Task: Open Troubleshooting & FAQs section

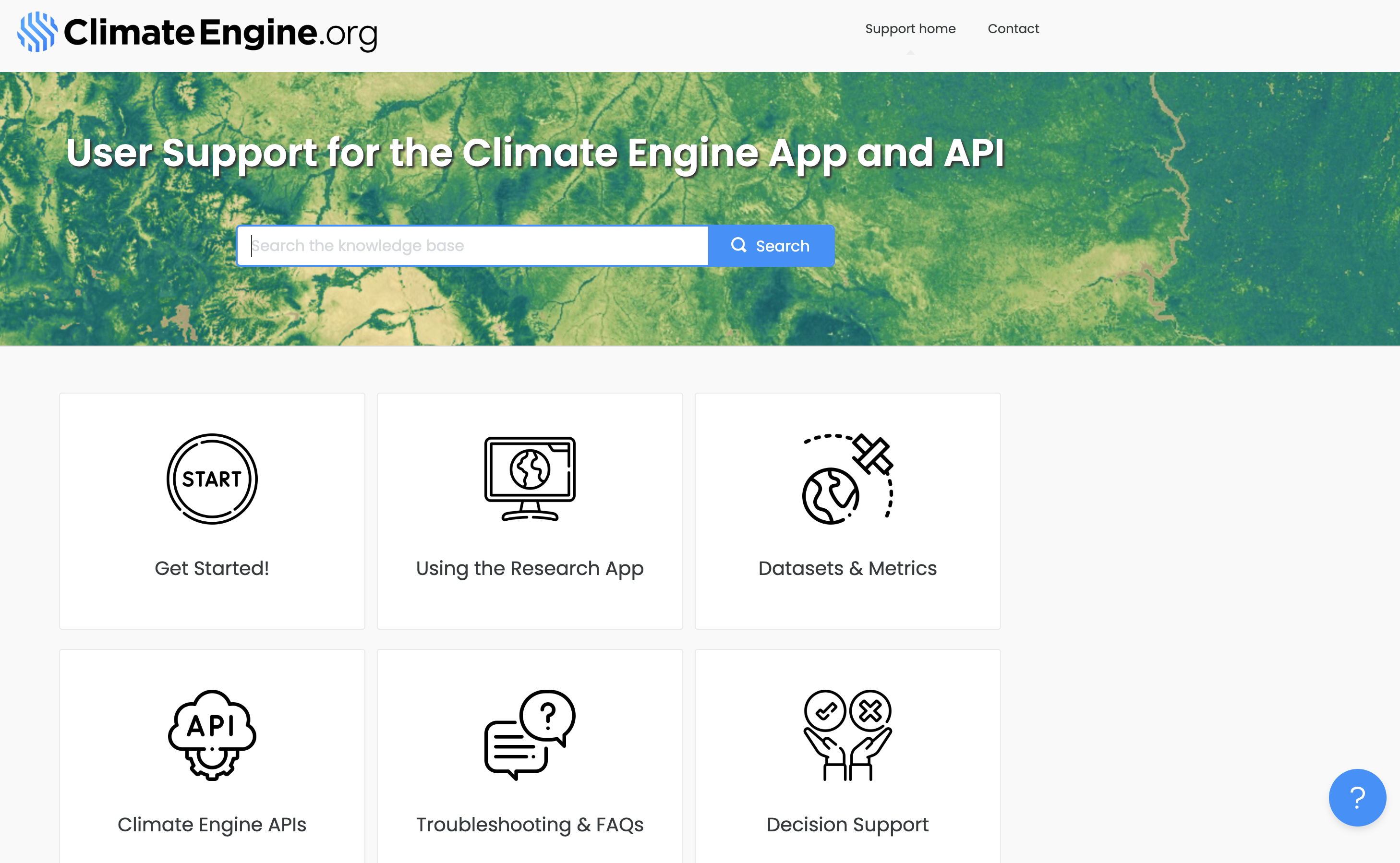Action: coord(529,824)
